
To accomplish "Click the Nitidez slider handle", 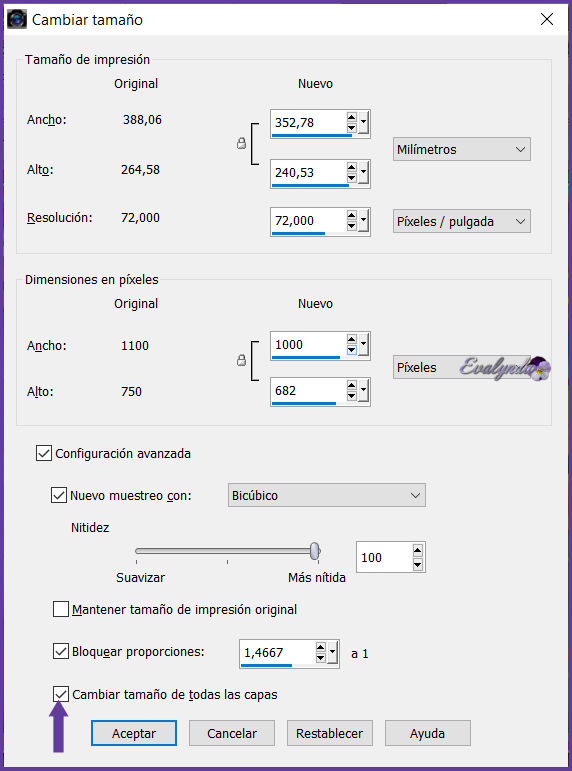I will click(x=315, y=551).
